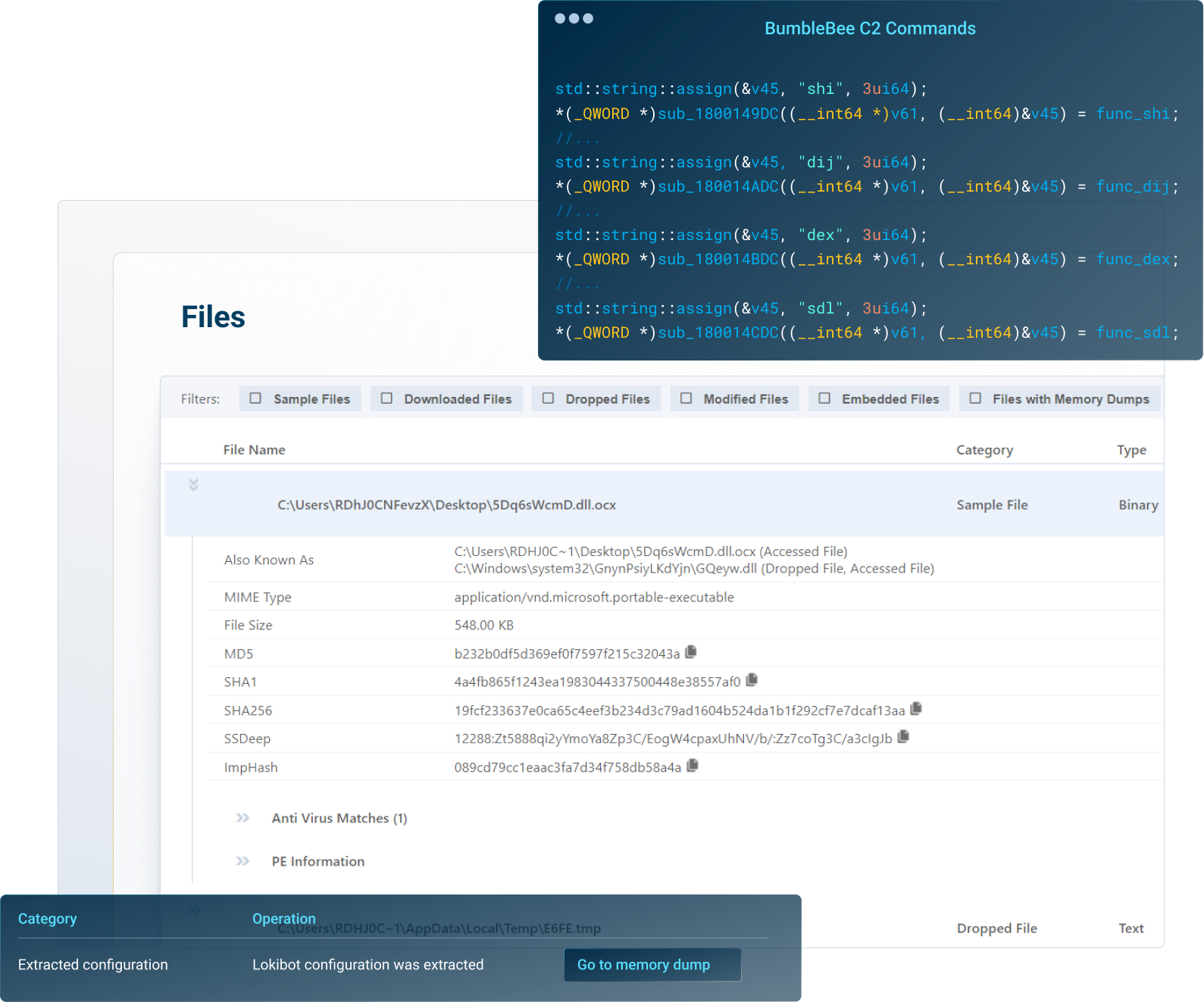Viewport: 1204px width, 1002px height.
Task: Click the 548.00 KB file size value
Action: point(484,626)
